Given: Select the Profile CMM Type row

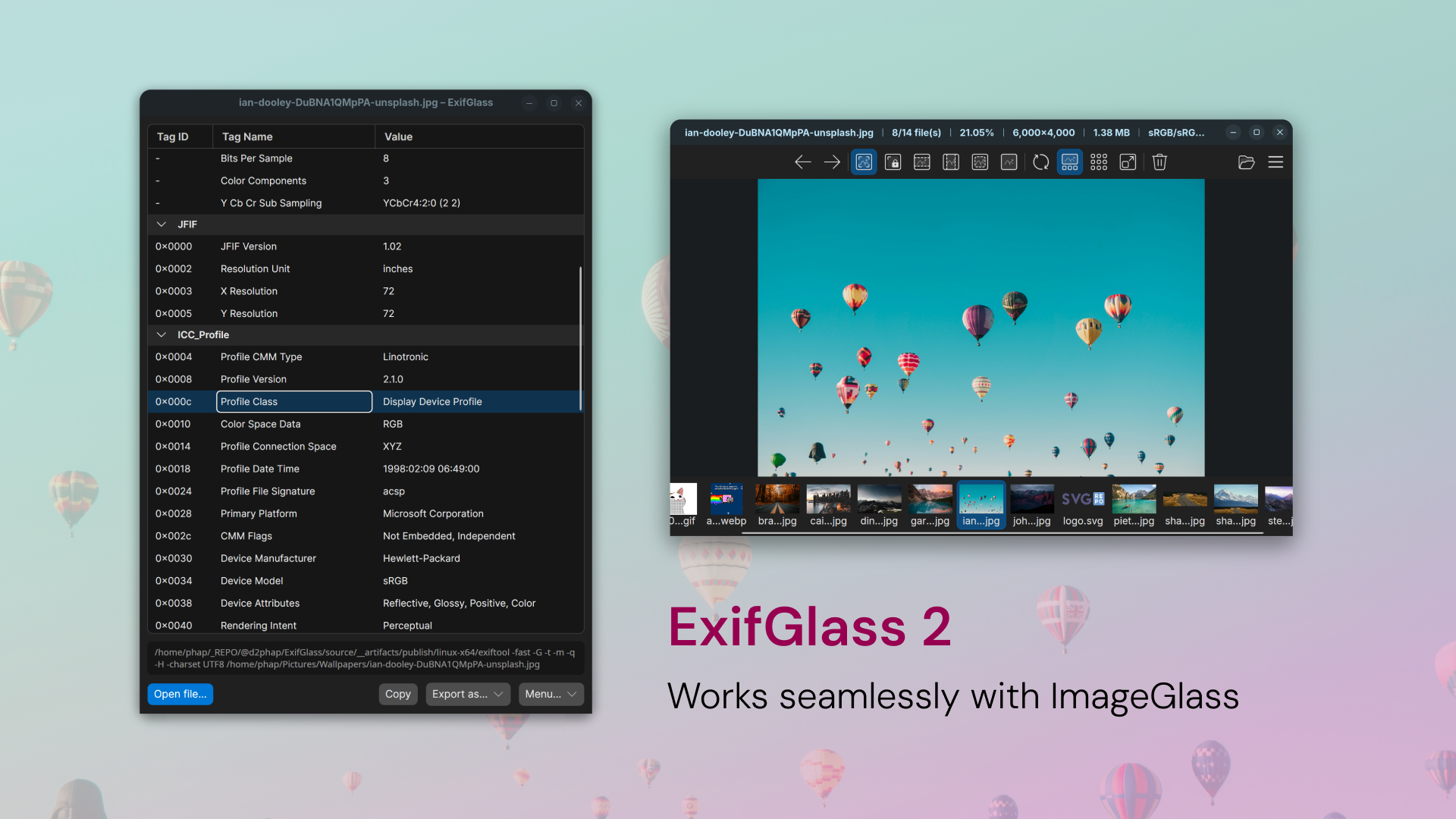Looking at the screenshot, I should (366, 356).
